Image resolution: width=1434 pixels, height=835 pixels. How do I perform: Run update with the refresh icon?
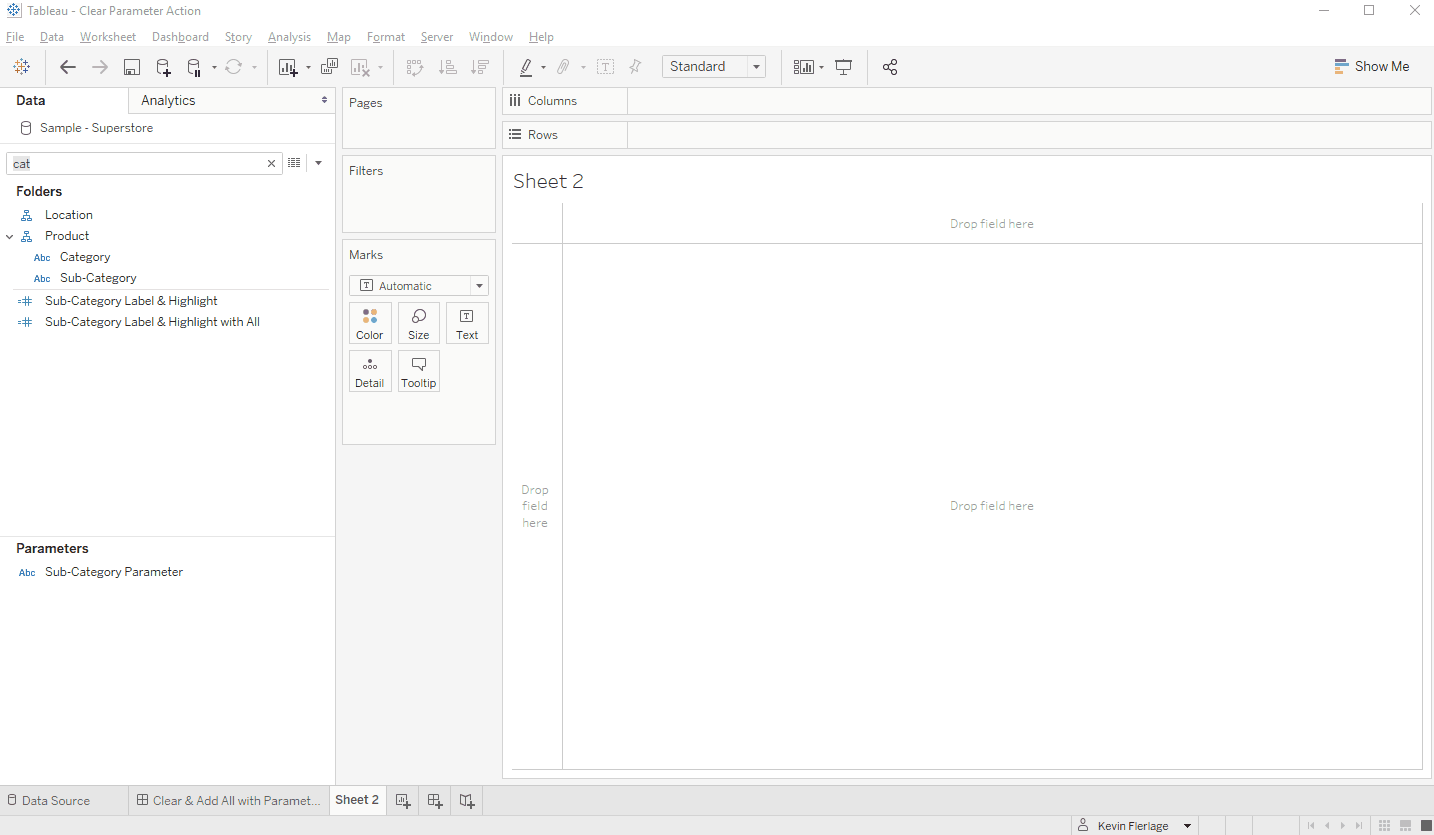[x=233, y=67]
